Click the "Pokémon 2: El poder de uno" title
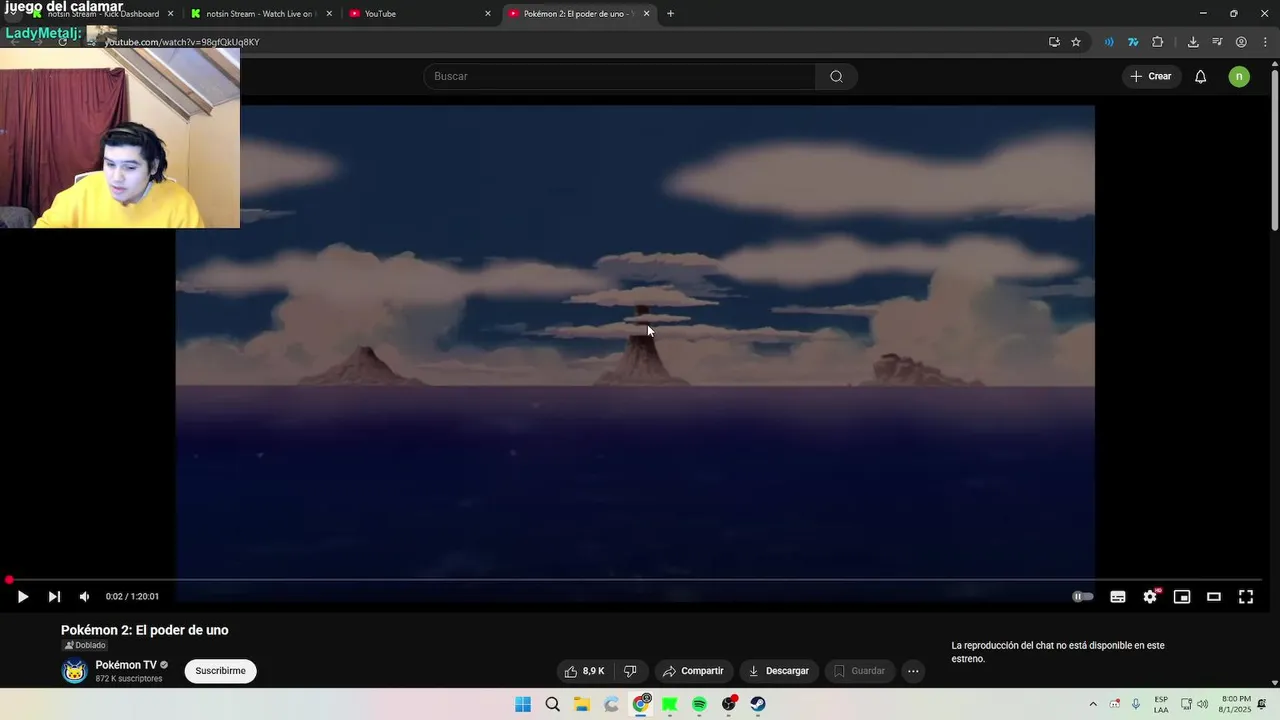The image size is (1280, 720). [145, 630]
